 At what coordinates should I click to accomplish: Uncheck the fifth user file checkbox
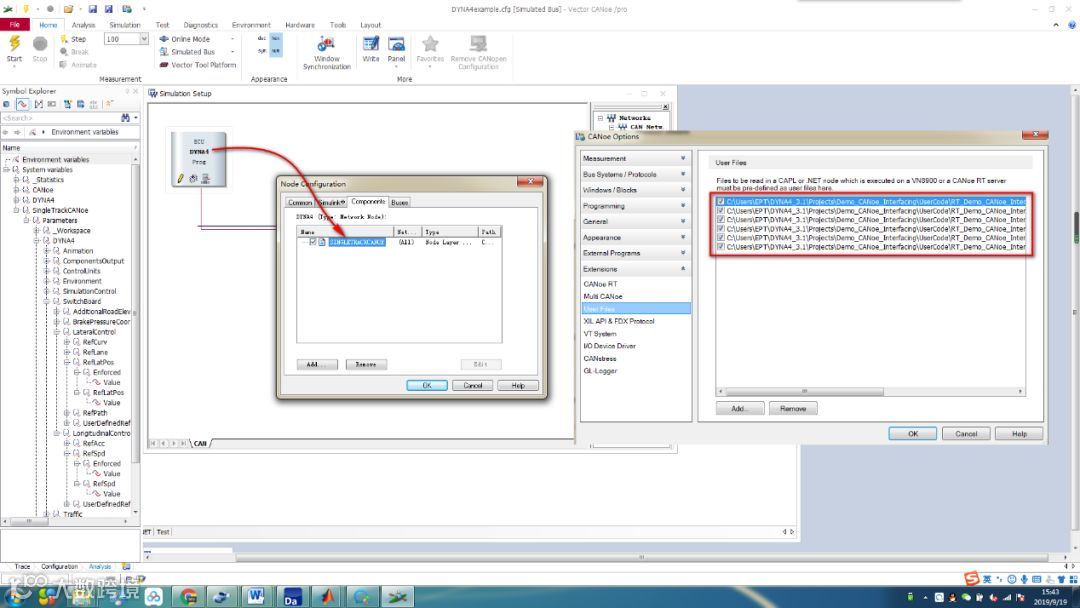click(x=720, y=238)
